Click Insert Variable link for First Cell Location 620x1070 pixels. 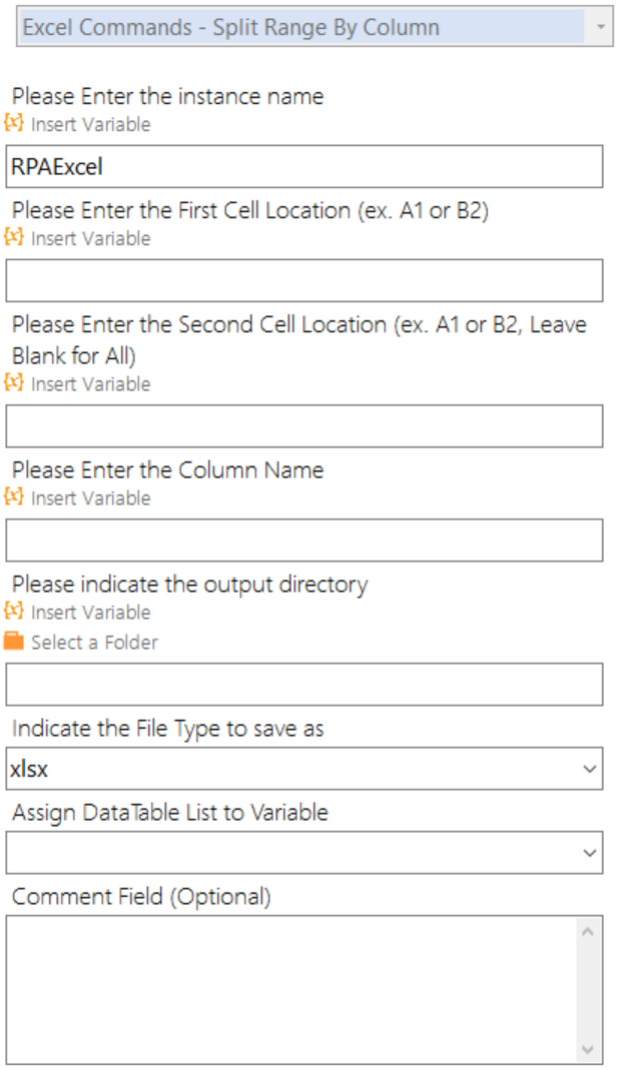[91, 238]
